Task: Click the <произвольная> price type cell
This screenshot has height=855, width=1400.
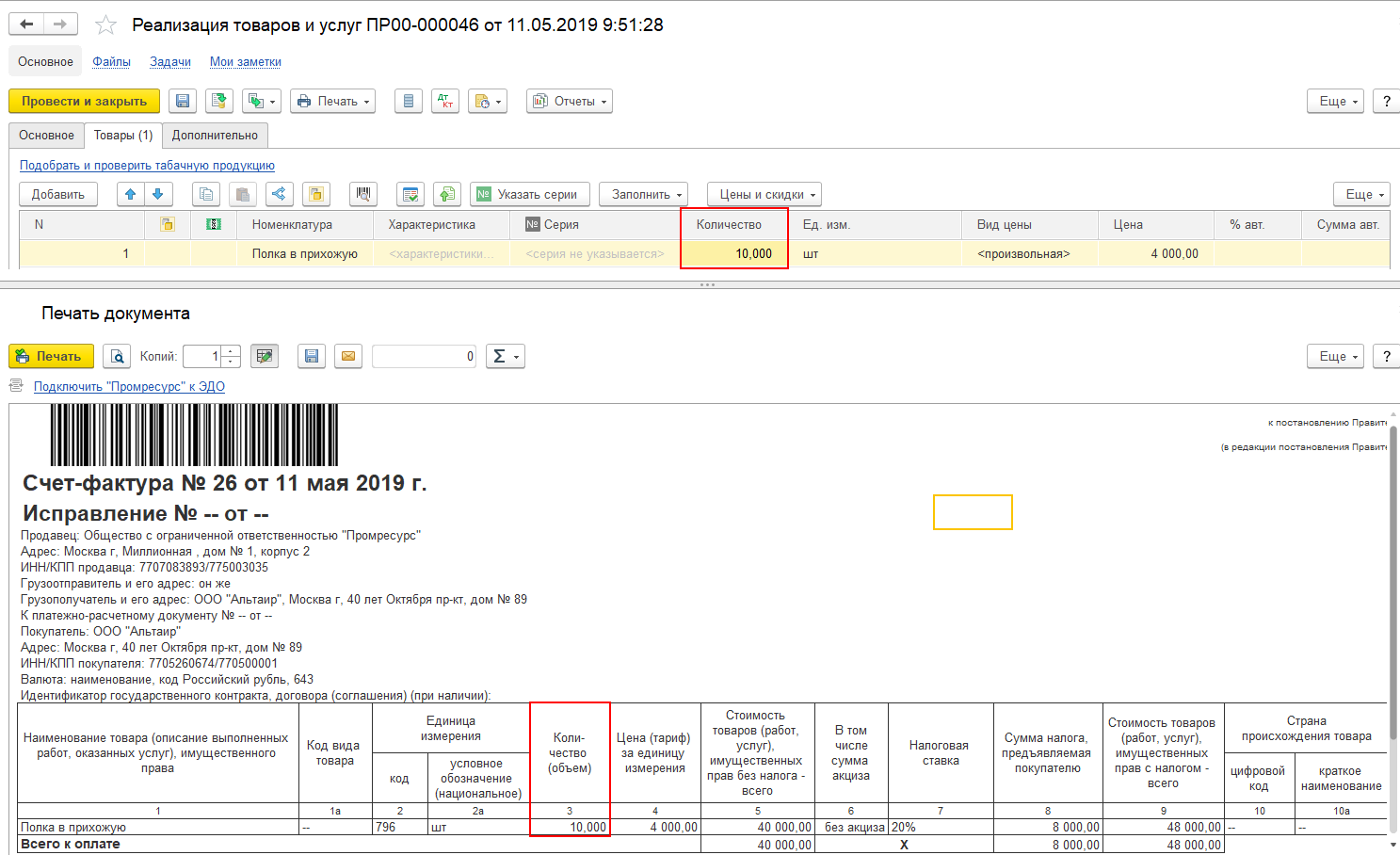Action: (1030, 253)
